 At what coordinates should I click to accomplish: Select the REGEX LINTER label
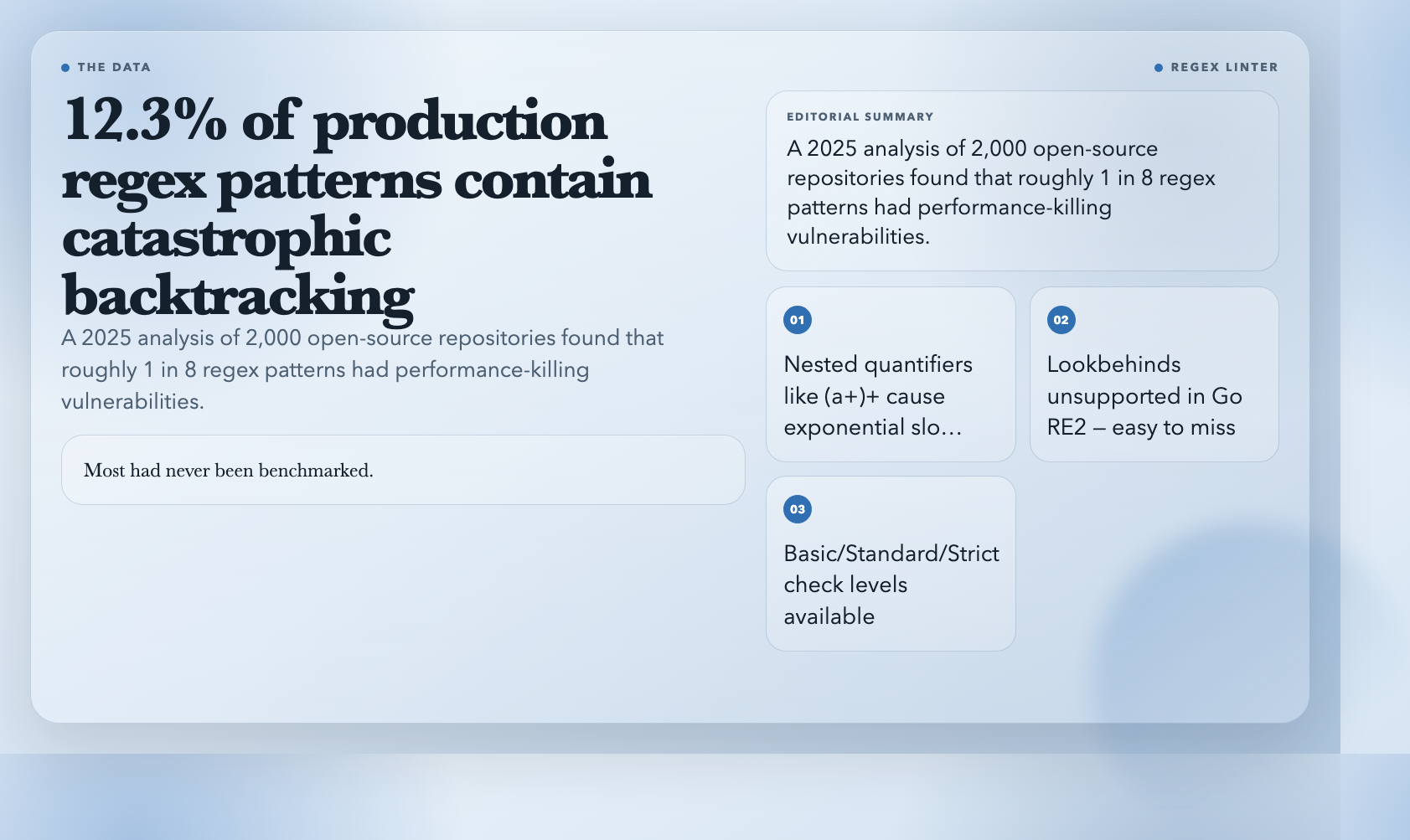click(x=1224, y=68)
